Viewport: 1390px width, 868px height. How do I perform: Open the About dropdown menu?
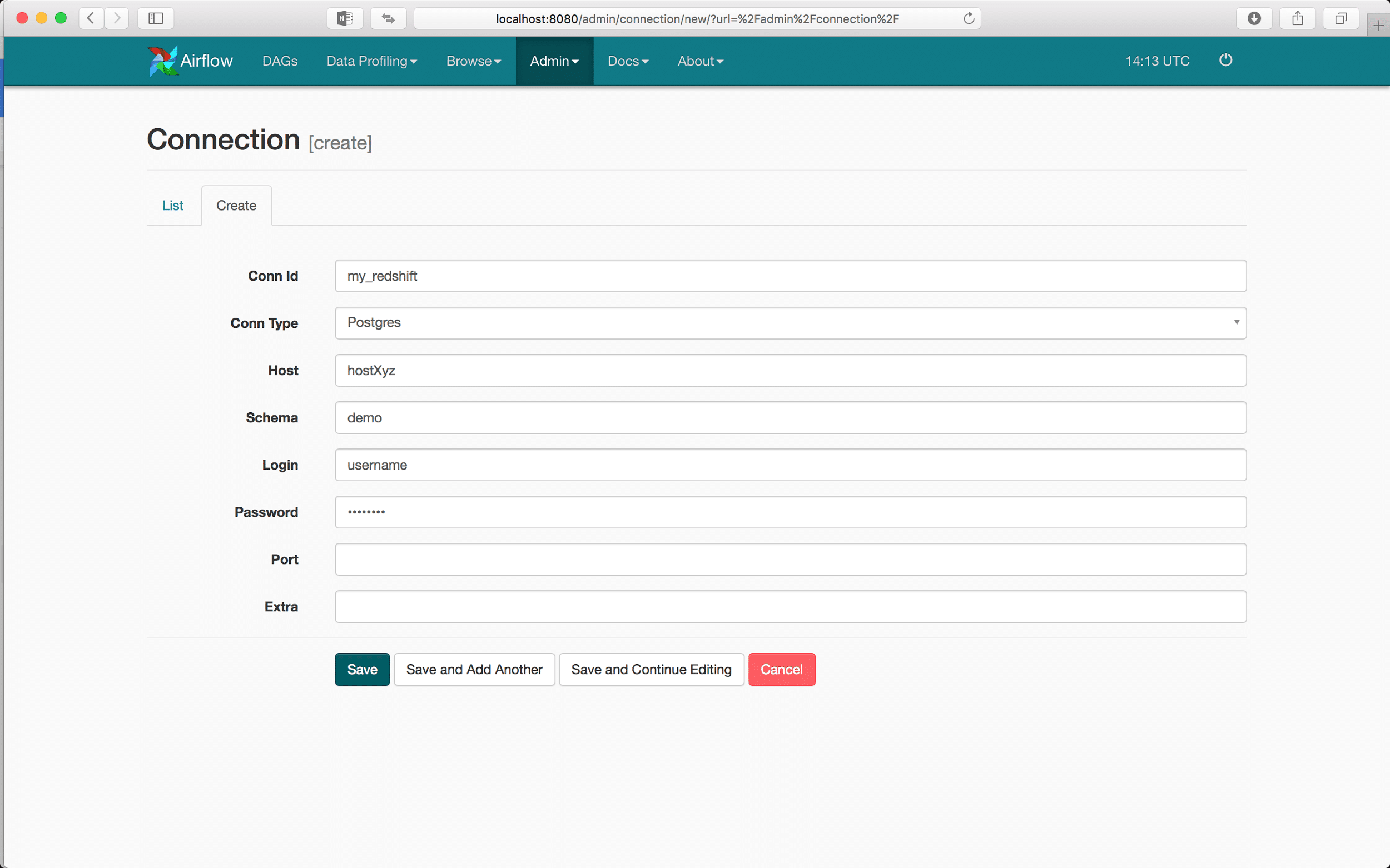[x=701, y=61]
